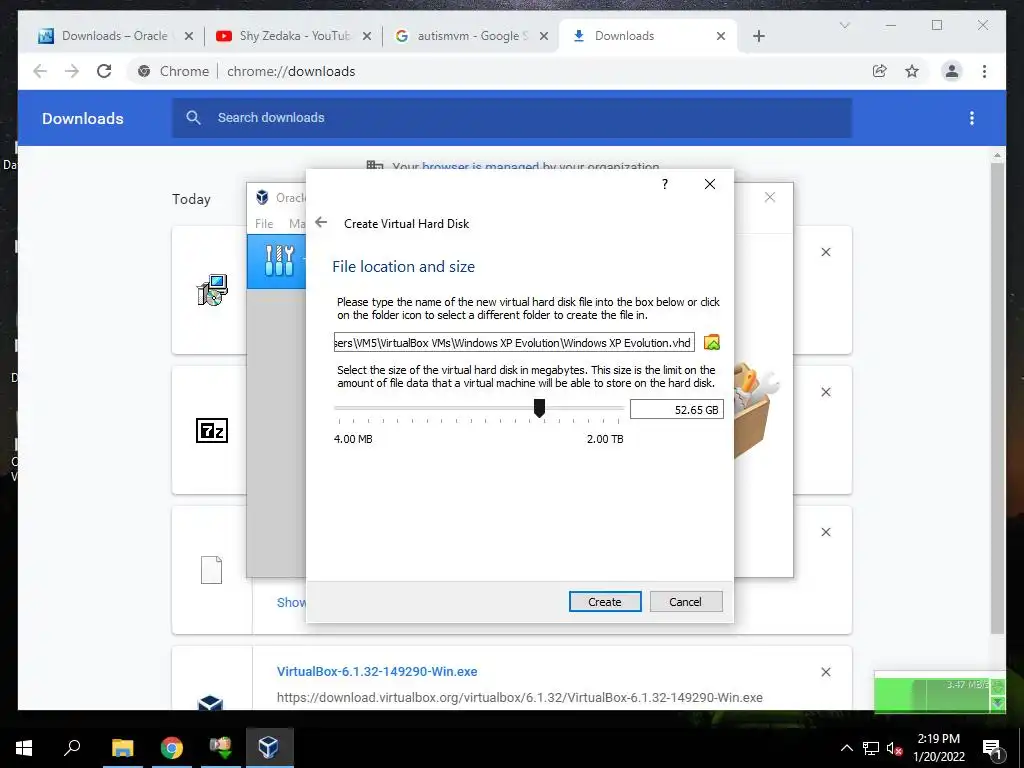This screenshot has width=1024, height=768.
Task: Click the dialog help question mark
Action: tap(665, 184)
